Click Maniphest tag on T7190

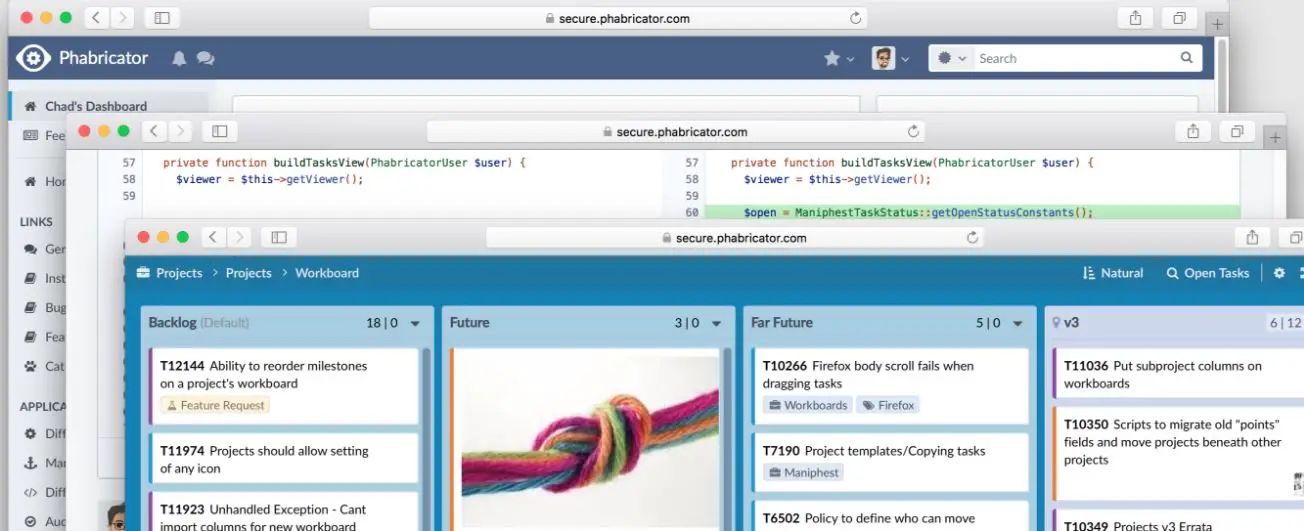click(803, 472)
